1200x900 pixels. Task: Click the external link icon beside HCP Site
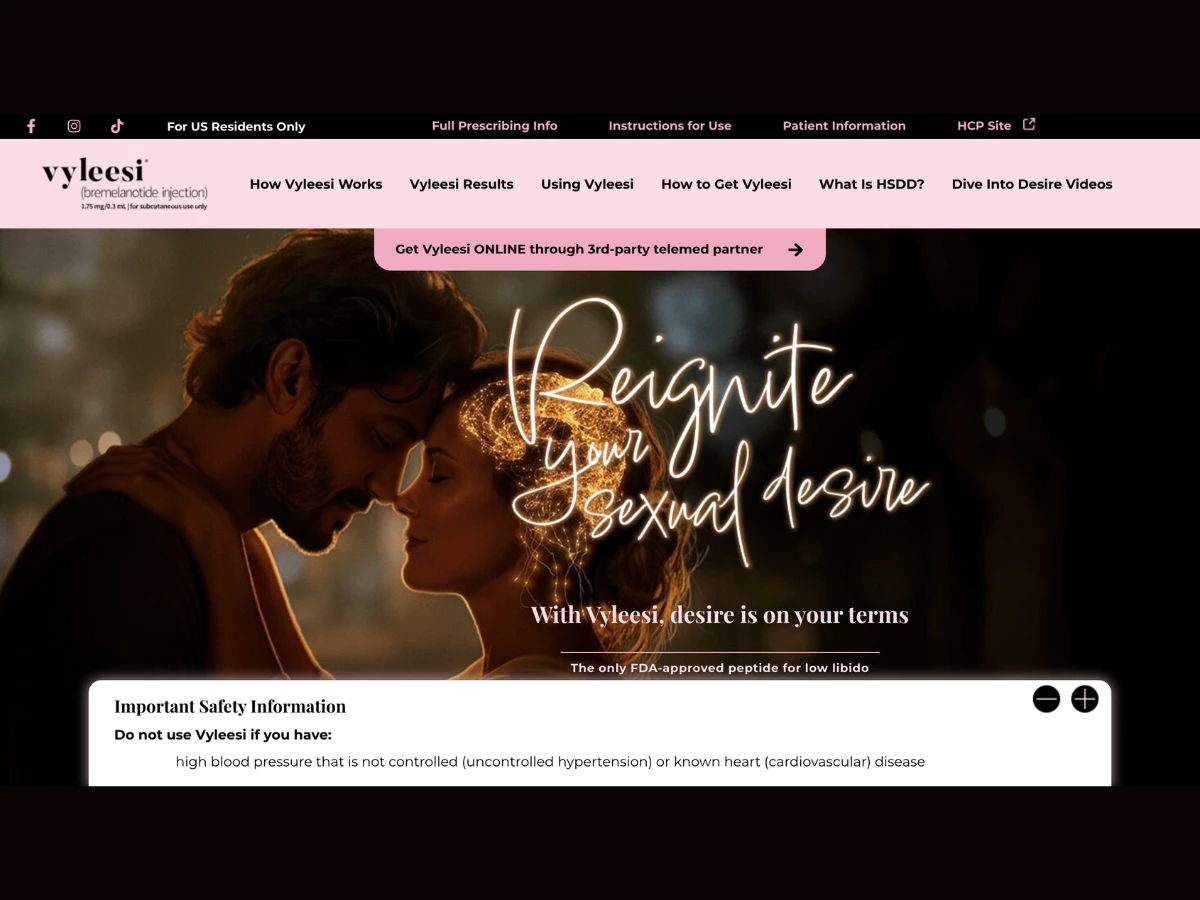point(1029,125)
